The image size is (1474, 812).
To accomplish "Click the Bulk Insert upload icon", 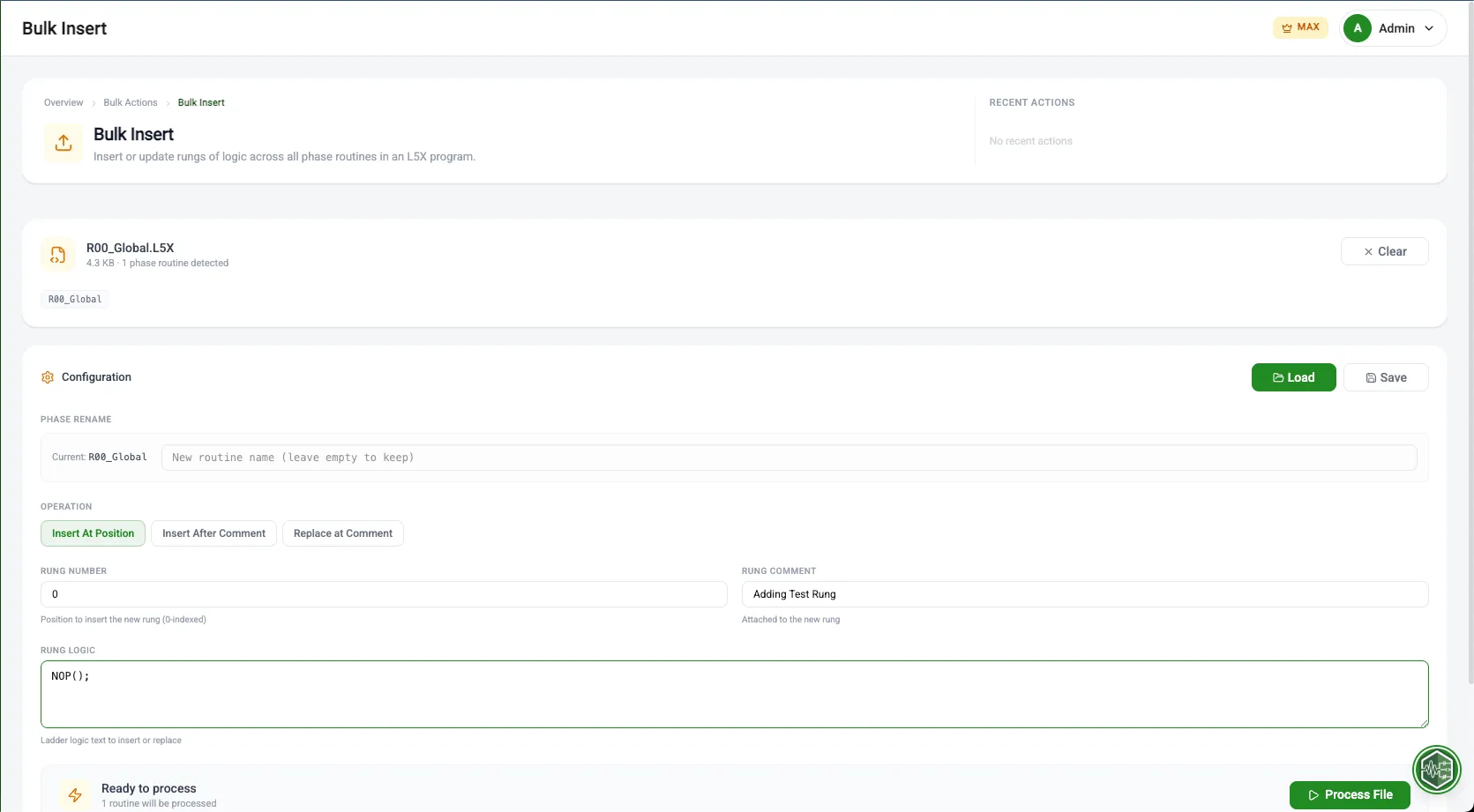I will [64, 143].
